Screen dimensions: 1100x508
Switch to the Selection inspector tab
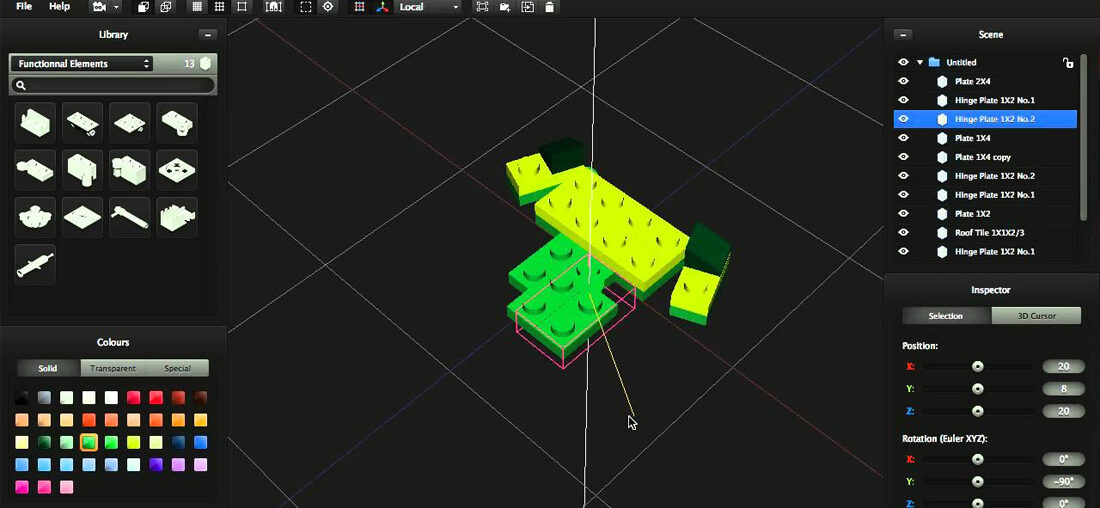click(x=946, y=316)
